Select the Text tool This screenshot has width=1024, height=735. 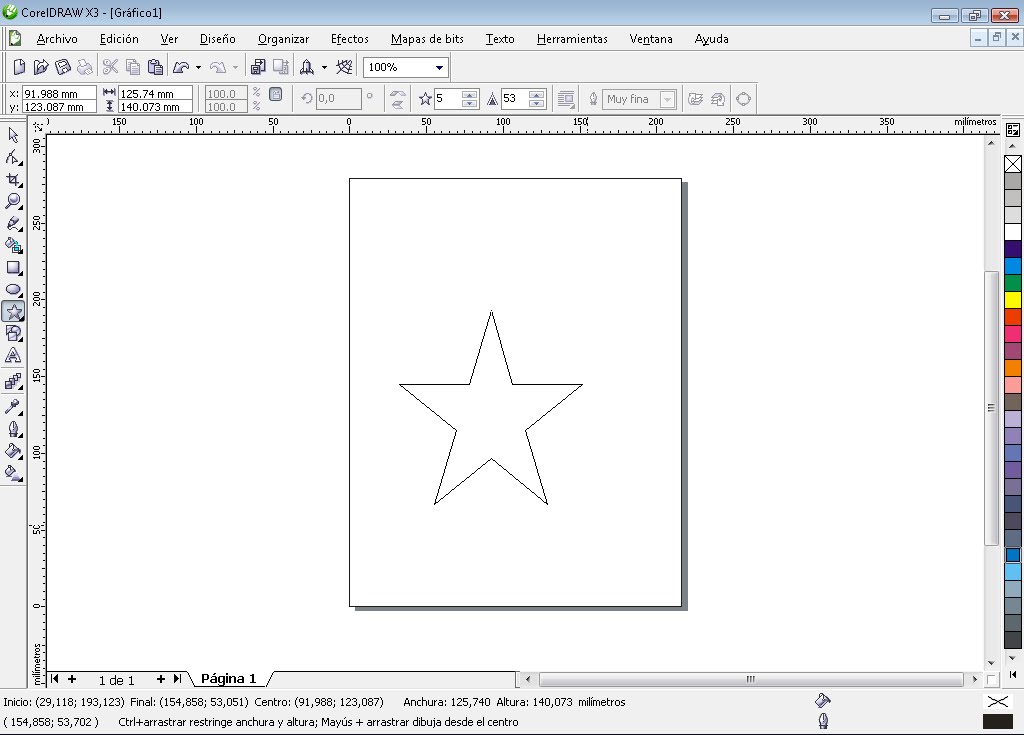(x=13, y=355)
